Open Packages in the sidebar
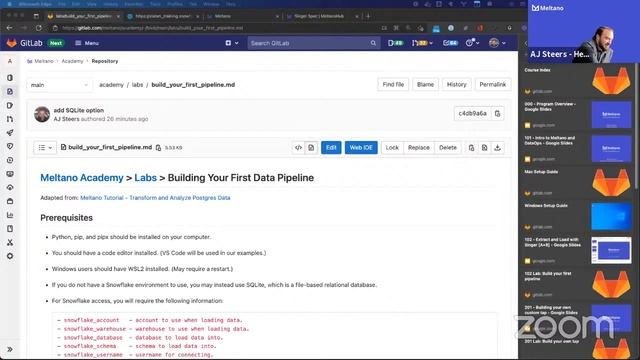640x360 pixels. (10, 201)
